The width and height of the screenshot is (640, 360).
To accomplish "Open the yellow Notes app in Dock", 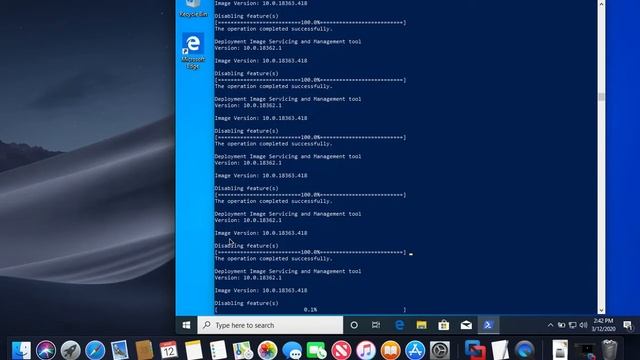I will [x=193, y=350].
